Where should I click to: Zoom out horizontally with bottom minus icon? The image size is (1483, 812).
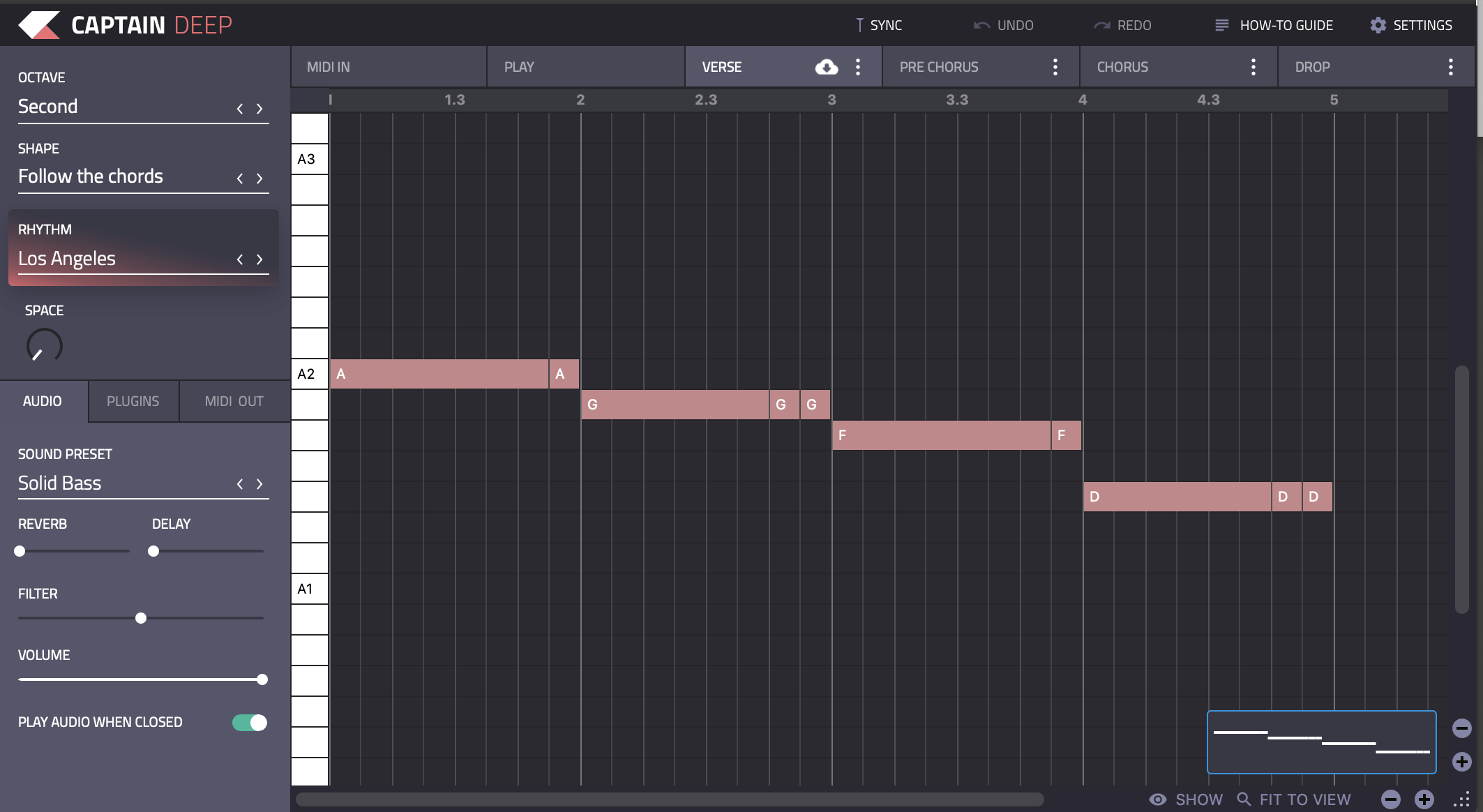pyautogui.click(x=1391, y=799)
